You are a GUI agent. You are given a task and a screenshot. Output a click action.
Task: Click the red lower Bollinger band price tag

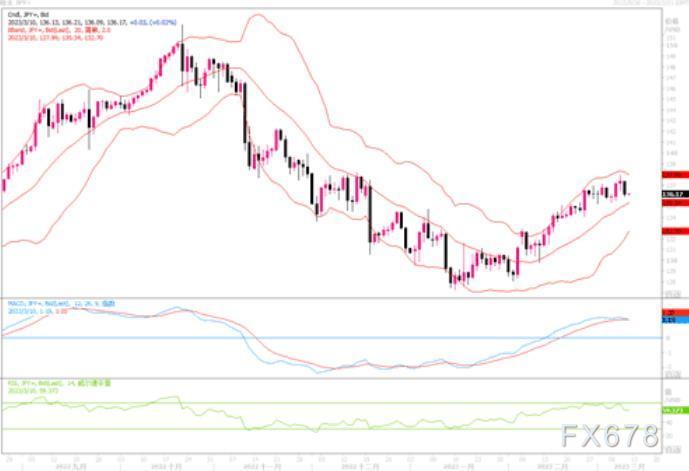pos(675,232)
